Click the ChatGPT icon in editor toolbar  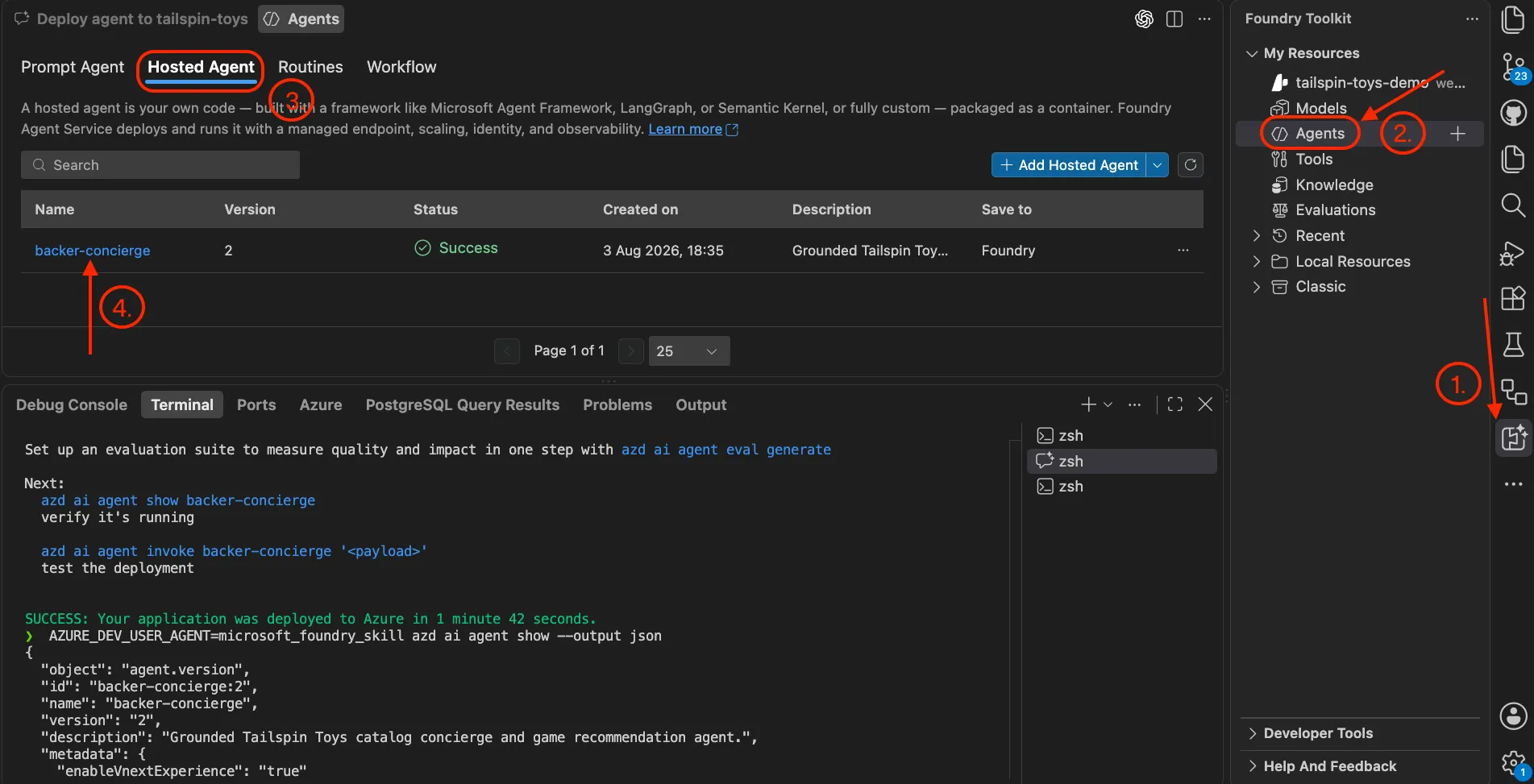1144,19
